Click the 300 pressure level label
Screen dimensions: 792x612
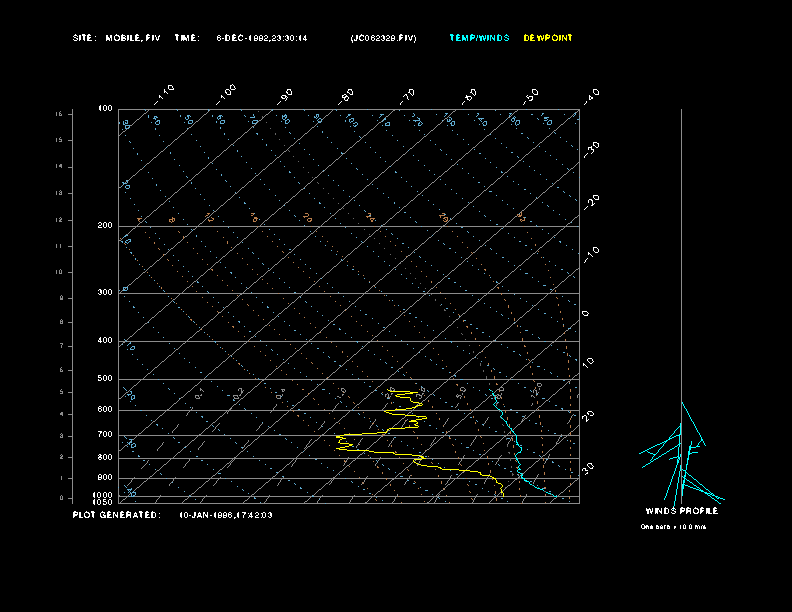105,292
